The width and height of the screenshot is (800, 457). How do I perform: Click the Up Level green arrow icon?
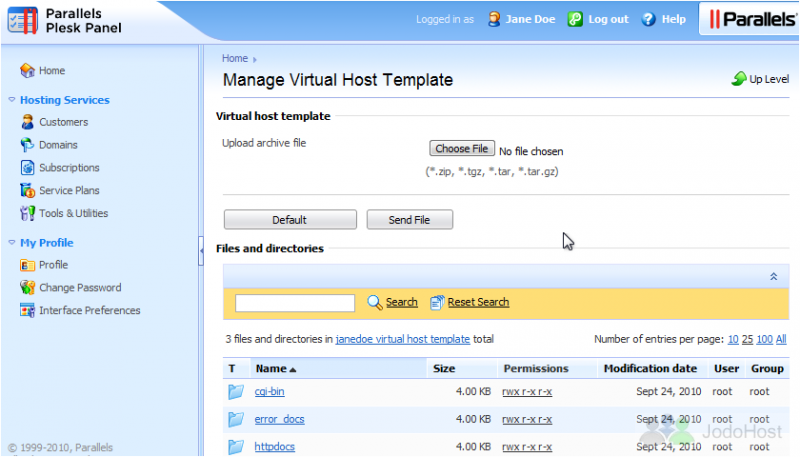[x=739, y=79]
